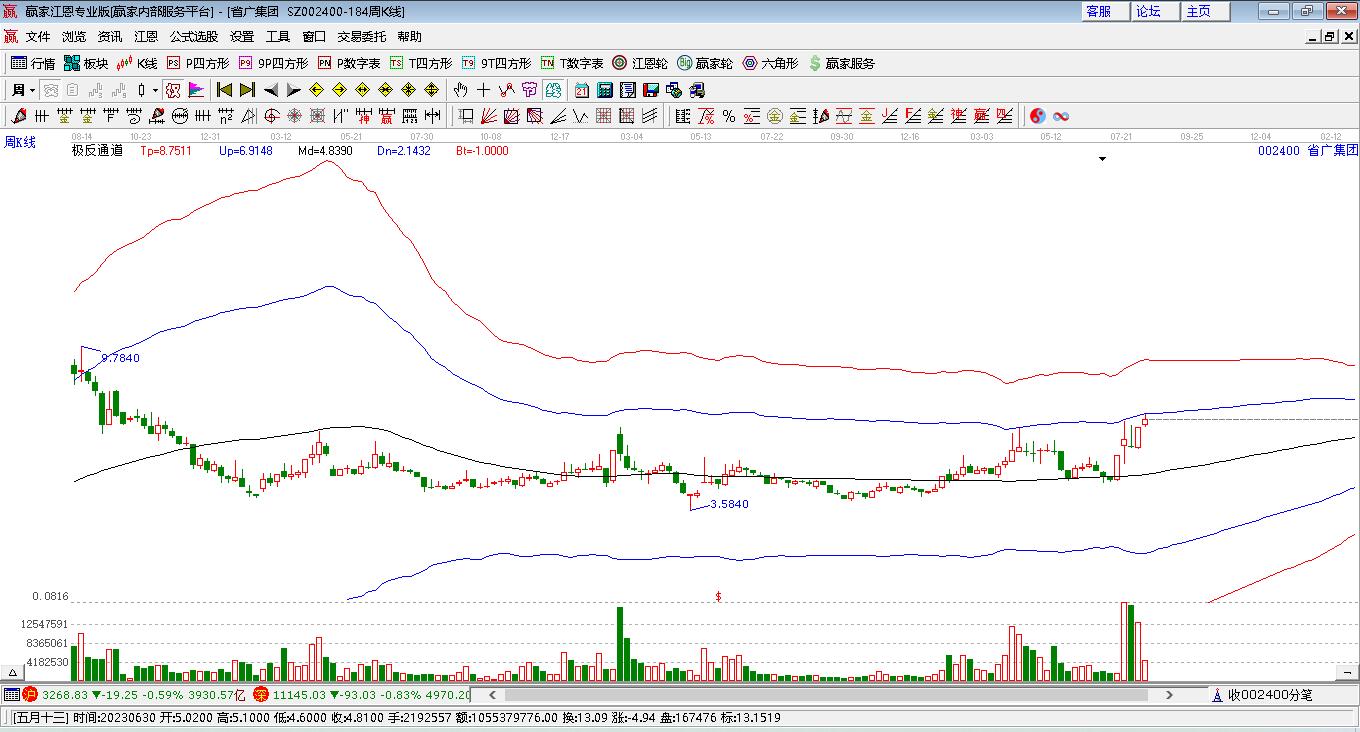Click the 客服 button
The width and height of the screenshot is (1360, 732).
coord(1098,11)
